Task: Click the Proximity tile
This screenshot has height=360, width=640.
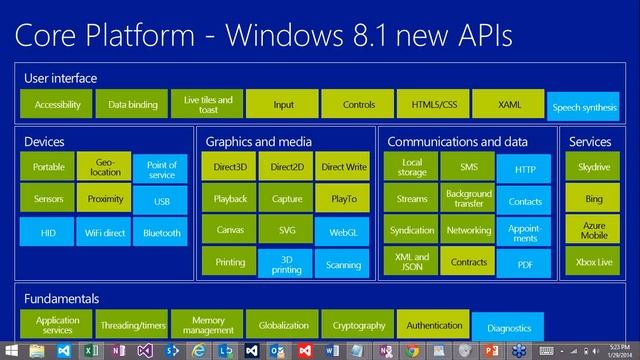Action: (104, 198)
